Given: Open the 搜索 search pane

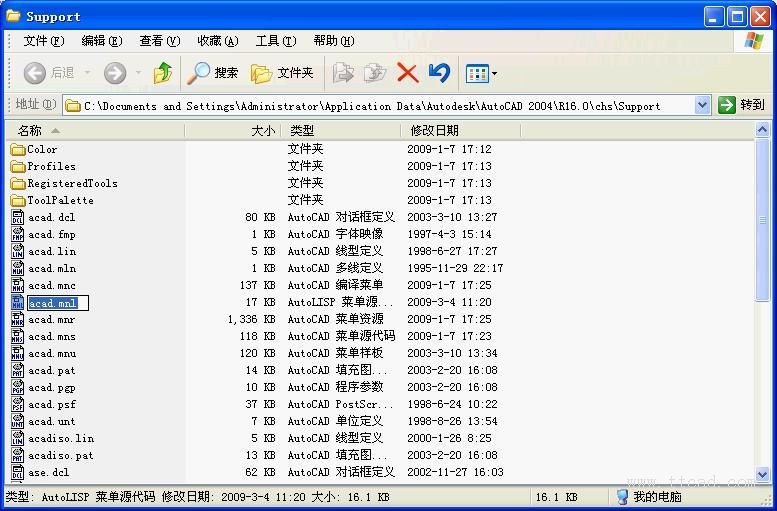Looking at the screenshot, I should pos(213,73).
